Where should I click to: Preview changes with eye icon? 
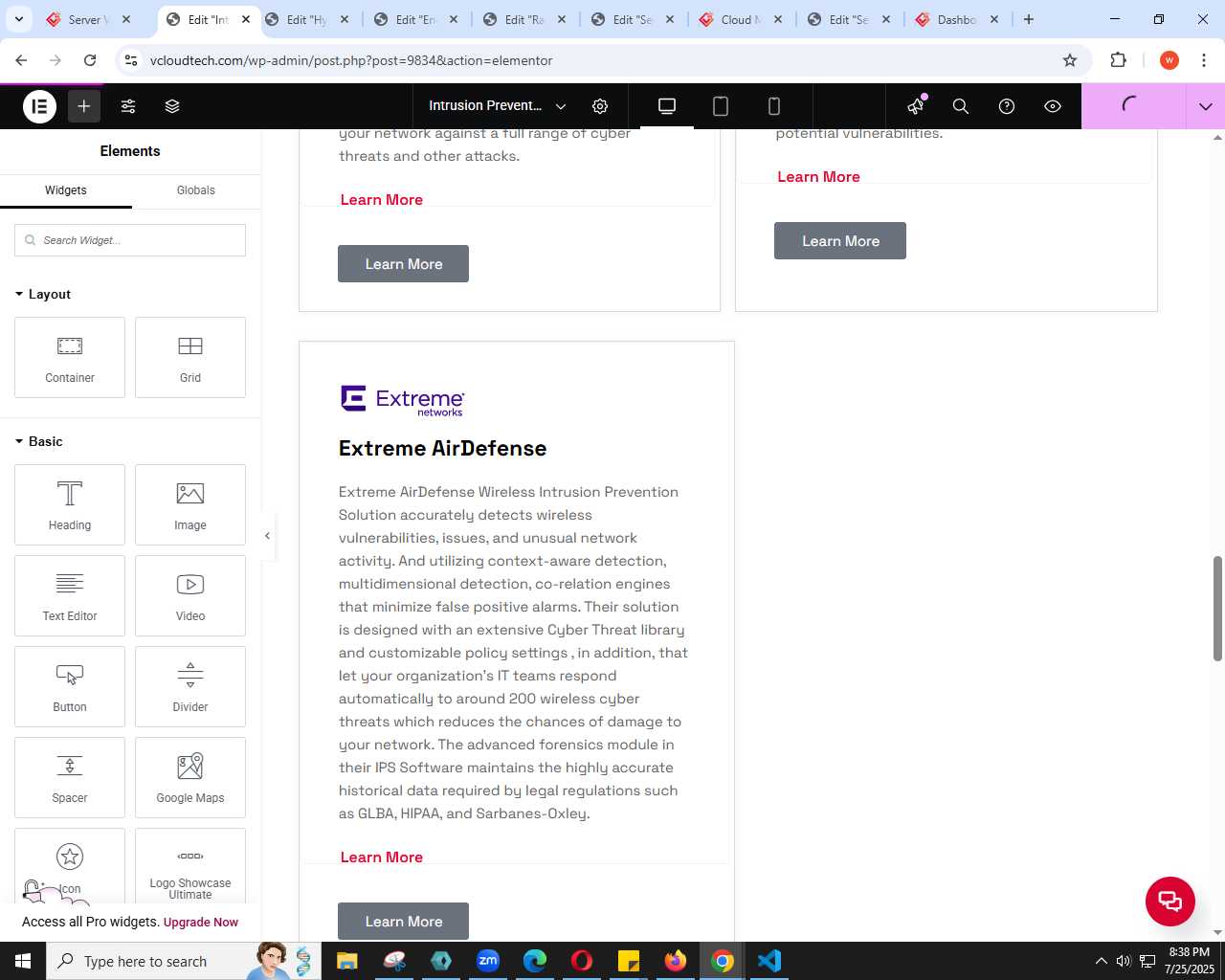pos(1053,106)
